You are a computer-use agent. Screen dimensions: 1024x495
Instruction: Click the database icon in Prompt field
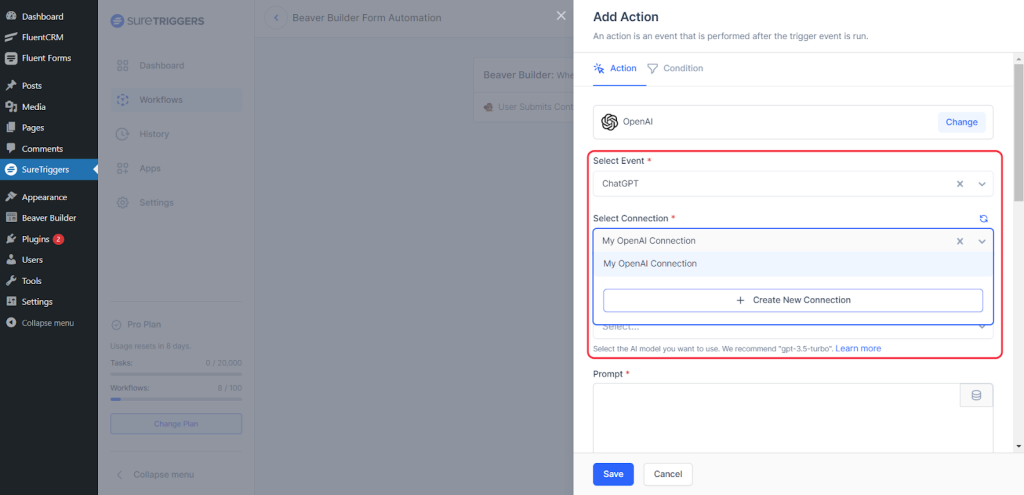976,395
